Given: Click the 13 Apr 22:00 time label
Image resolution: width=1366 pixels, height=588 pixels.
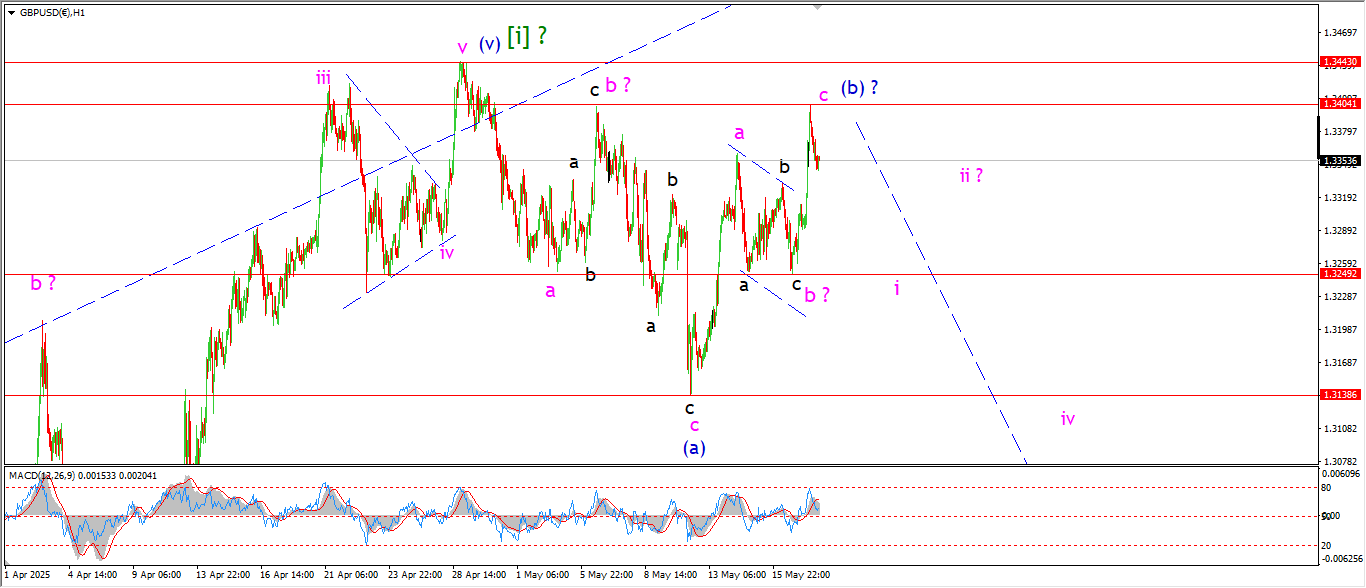Looking at the screenshot, I should pyautogui.click(x=222, y=575).
